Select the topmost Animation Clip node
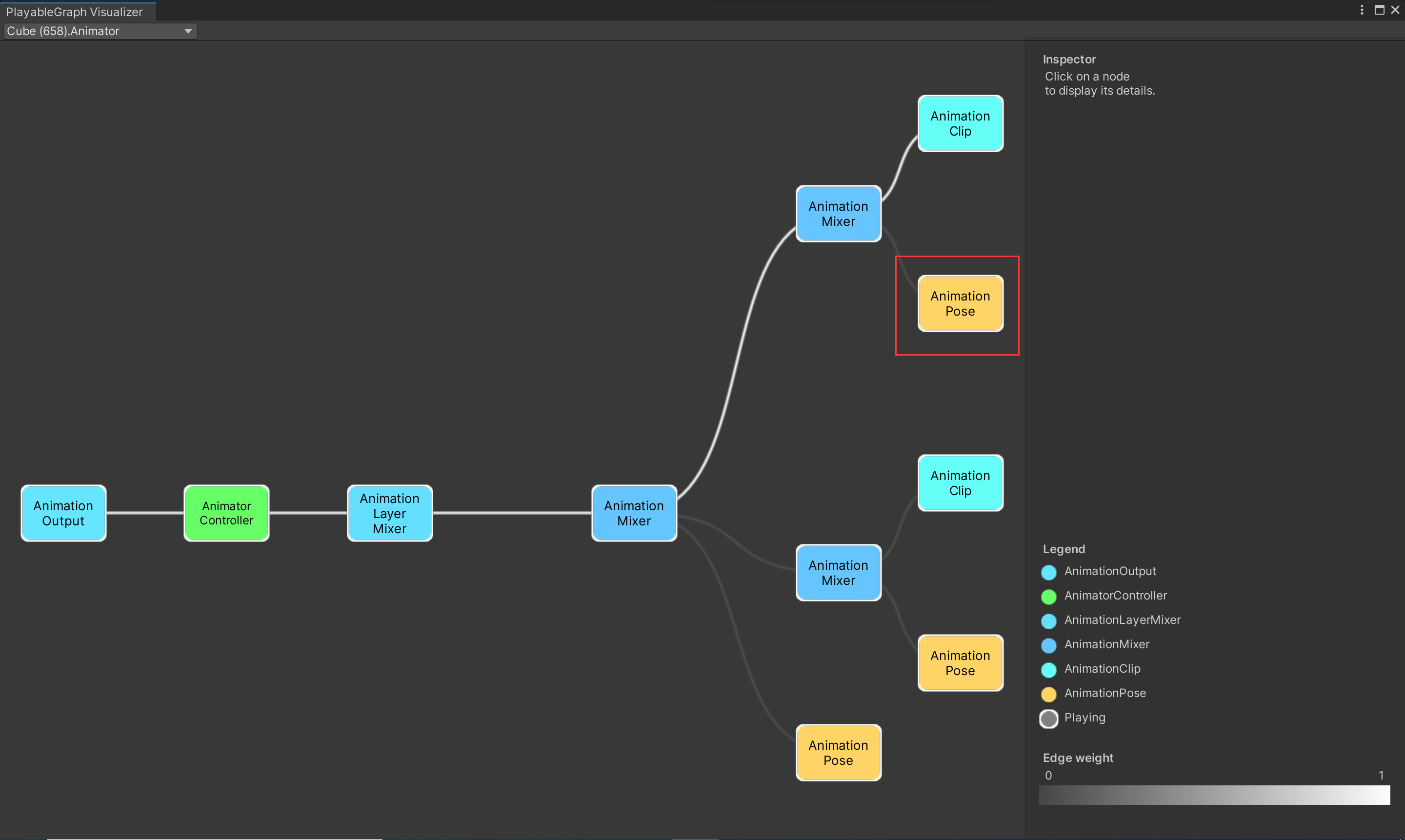The image size is (1405, 840). 961,123
